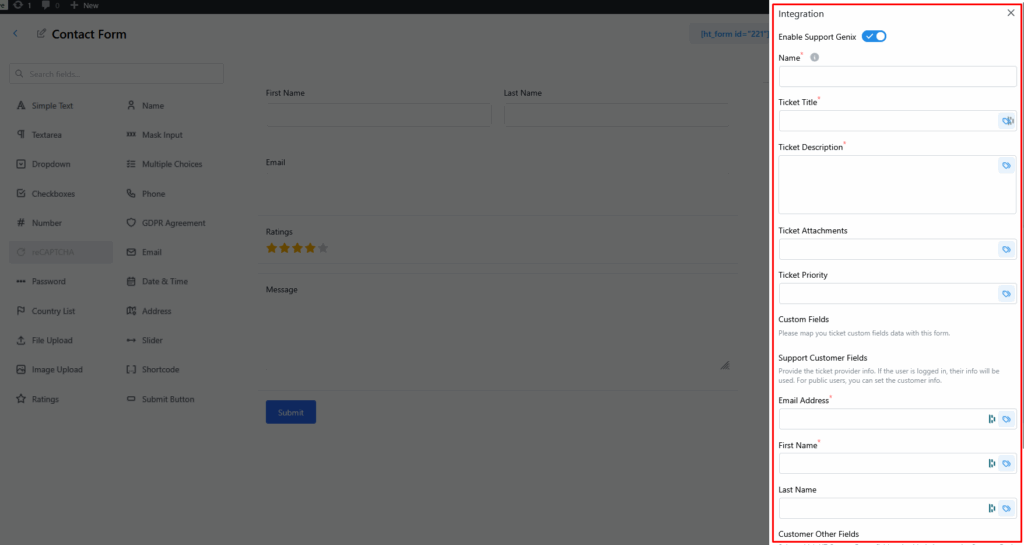1024x545 pixels.
Task: Click the edit pencil icon beside Contact Form
Action: (x=41, y=34)
